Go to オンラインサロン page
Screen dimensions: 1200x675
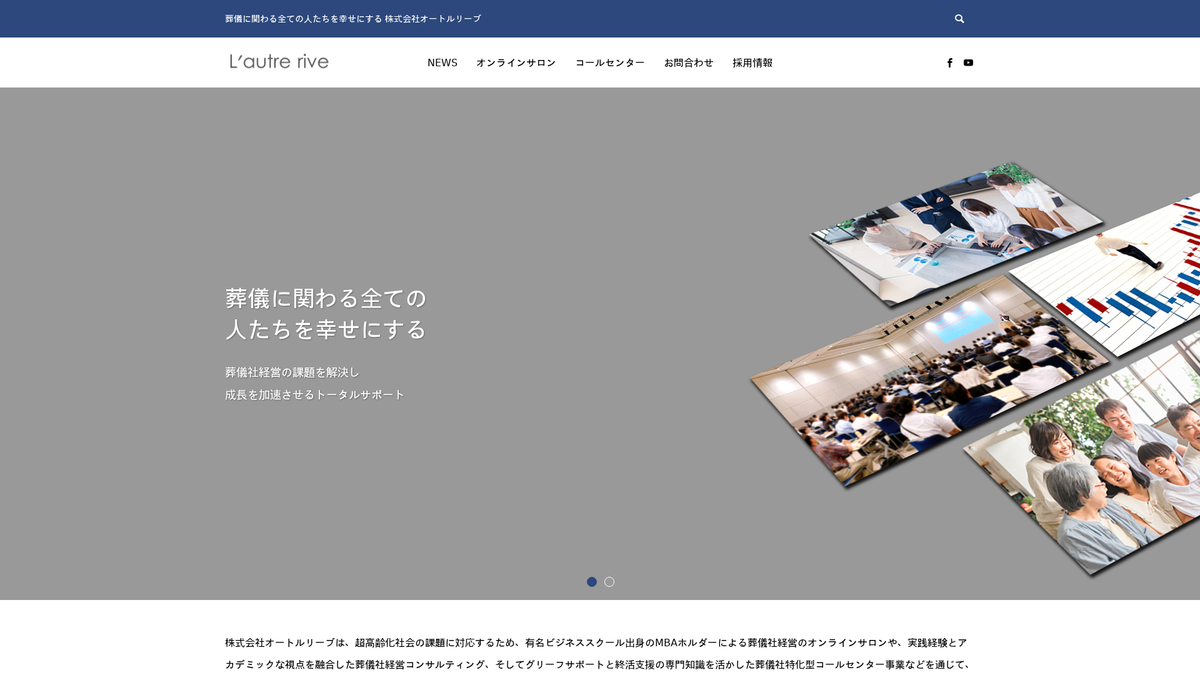click(516, 63)
